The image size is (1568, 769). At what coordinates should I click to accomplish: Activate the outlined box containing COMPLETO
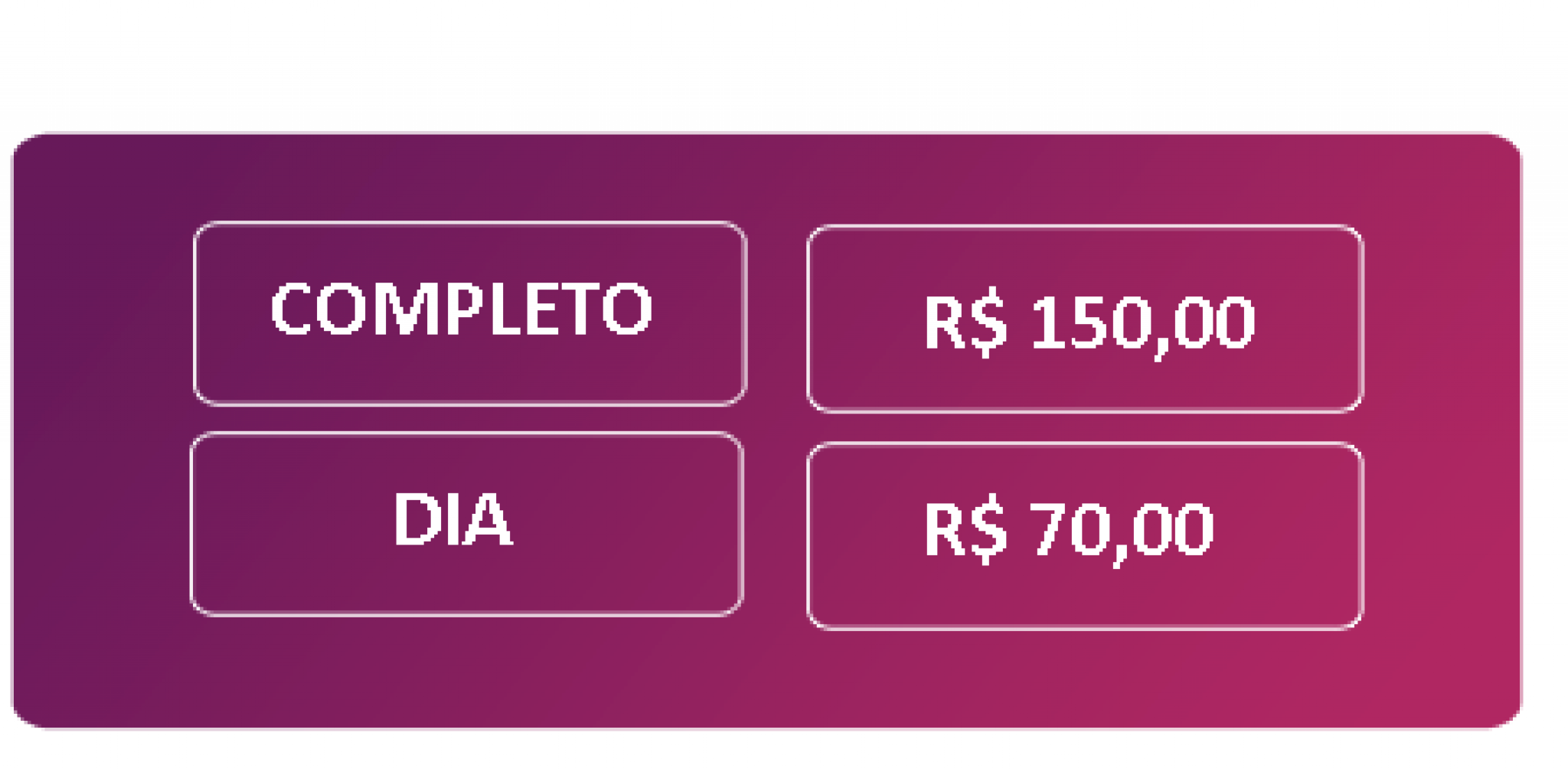[469, 313]
